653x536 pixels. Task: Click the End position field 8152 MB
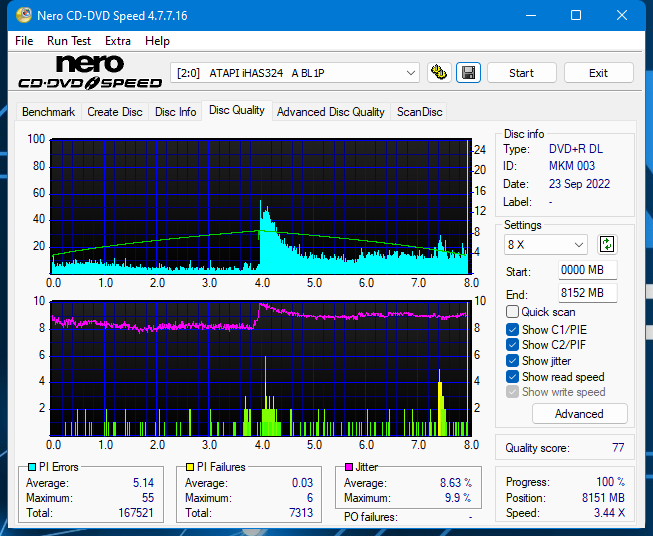click(588, 293)
